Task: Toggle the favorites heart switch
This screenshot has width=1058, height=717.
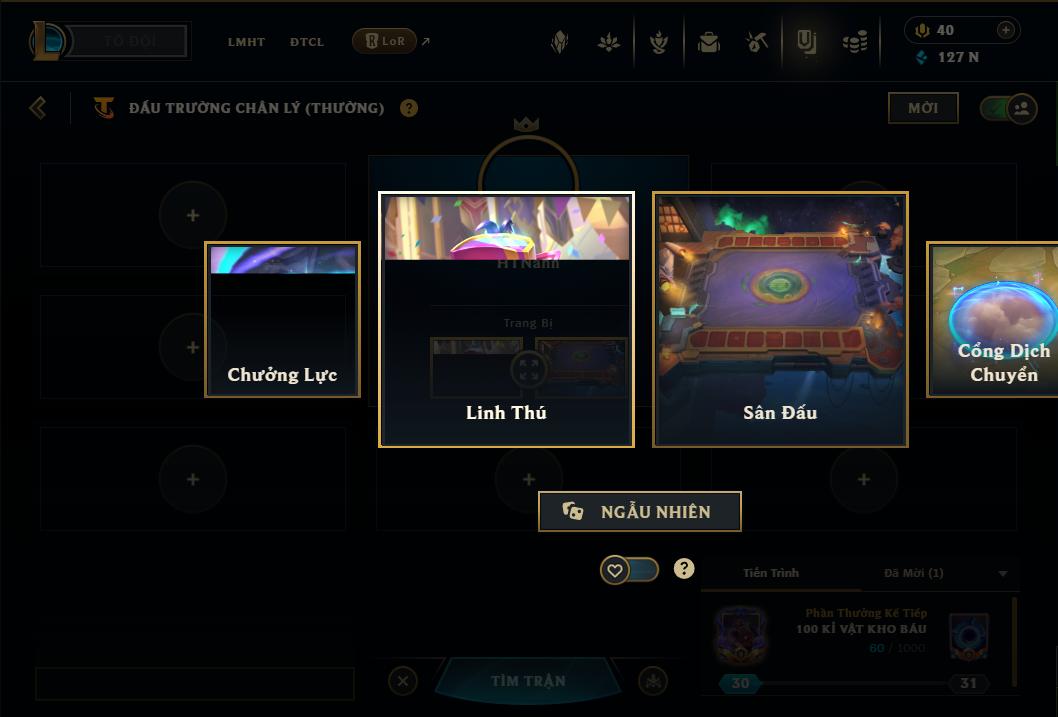Action: click(629, 570)
